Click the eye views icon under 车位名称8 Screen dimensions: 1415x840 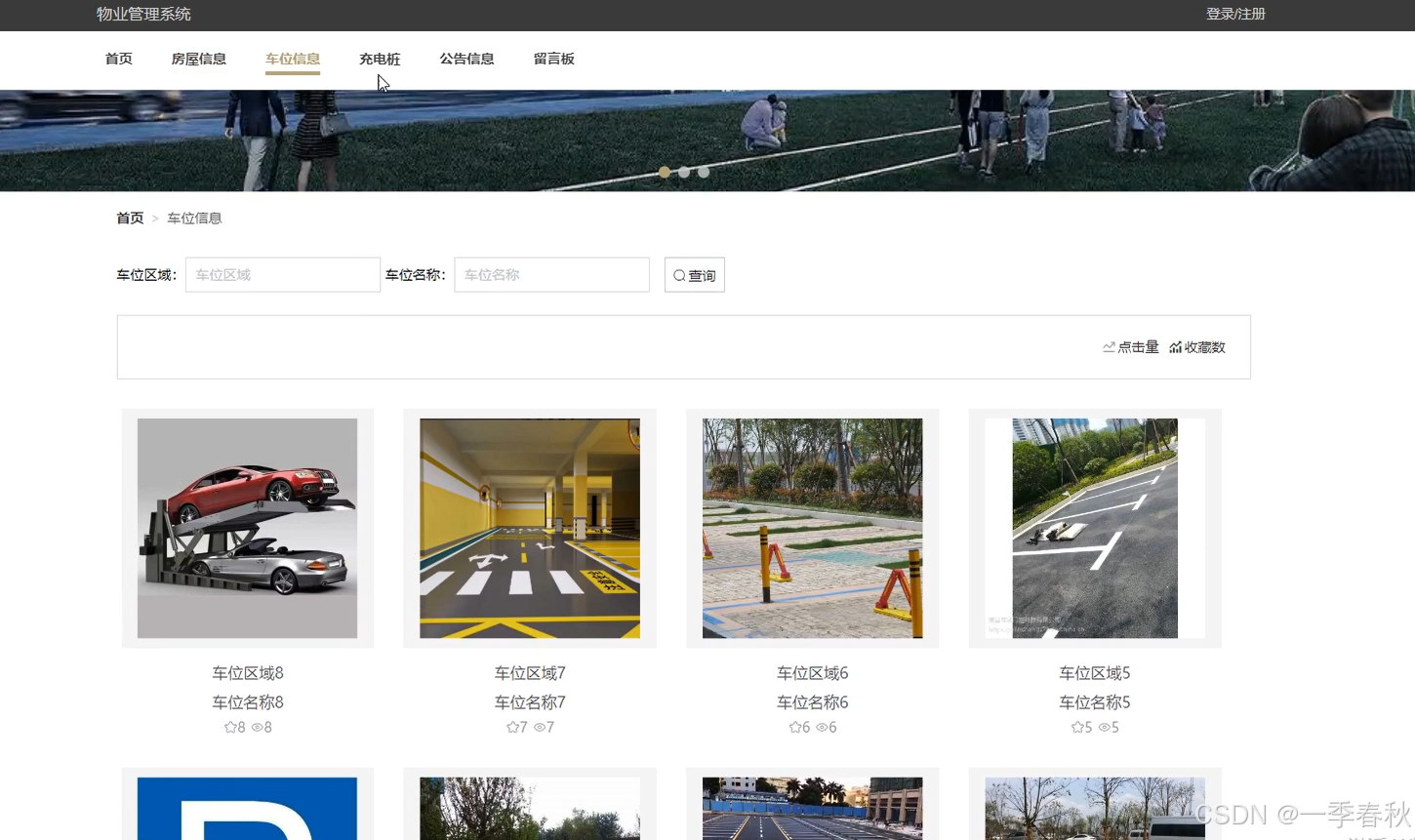coord(258,727)
